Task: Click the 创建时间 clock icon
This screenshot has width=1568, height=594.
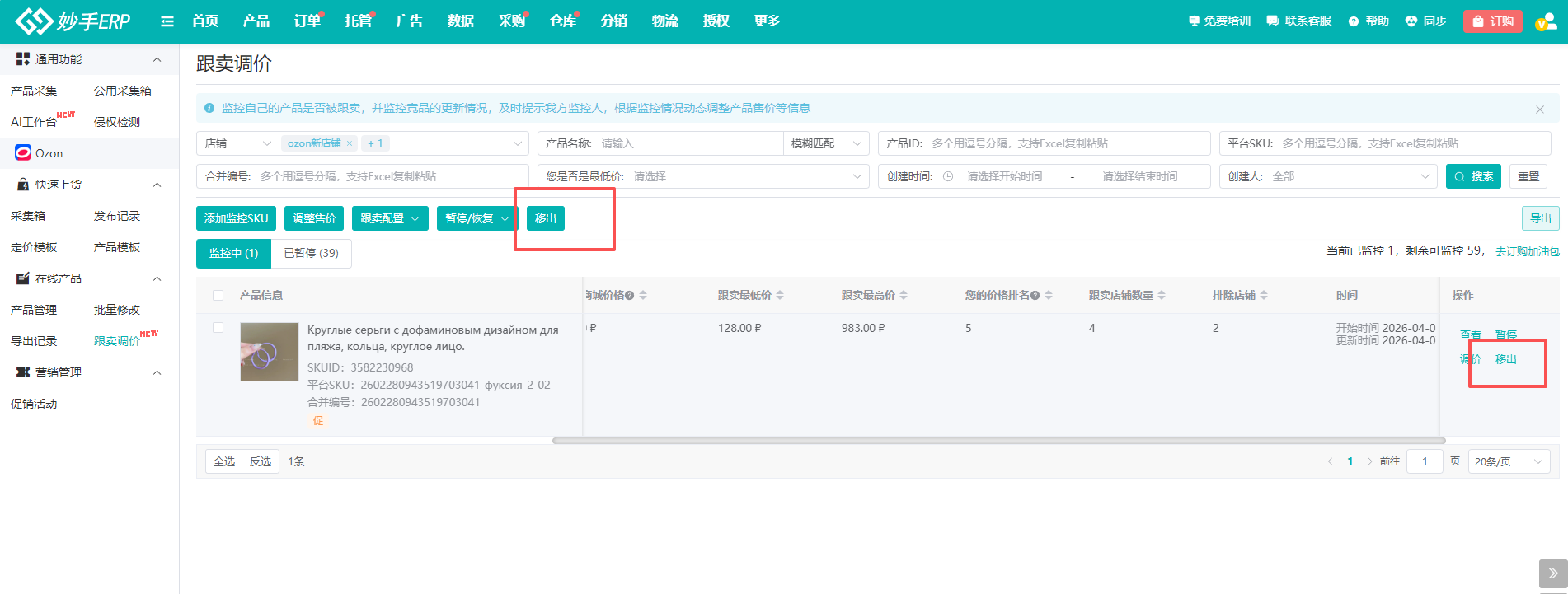Action: 948,176
